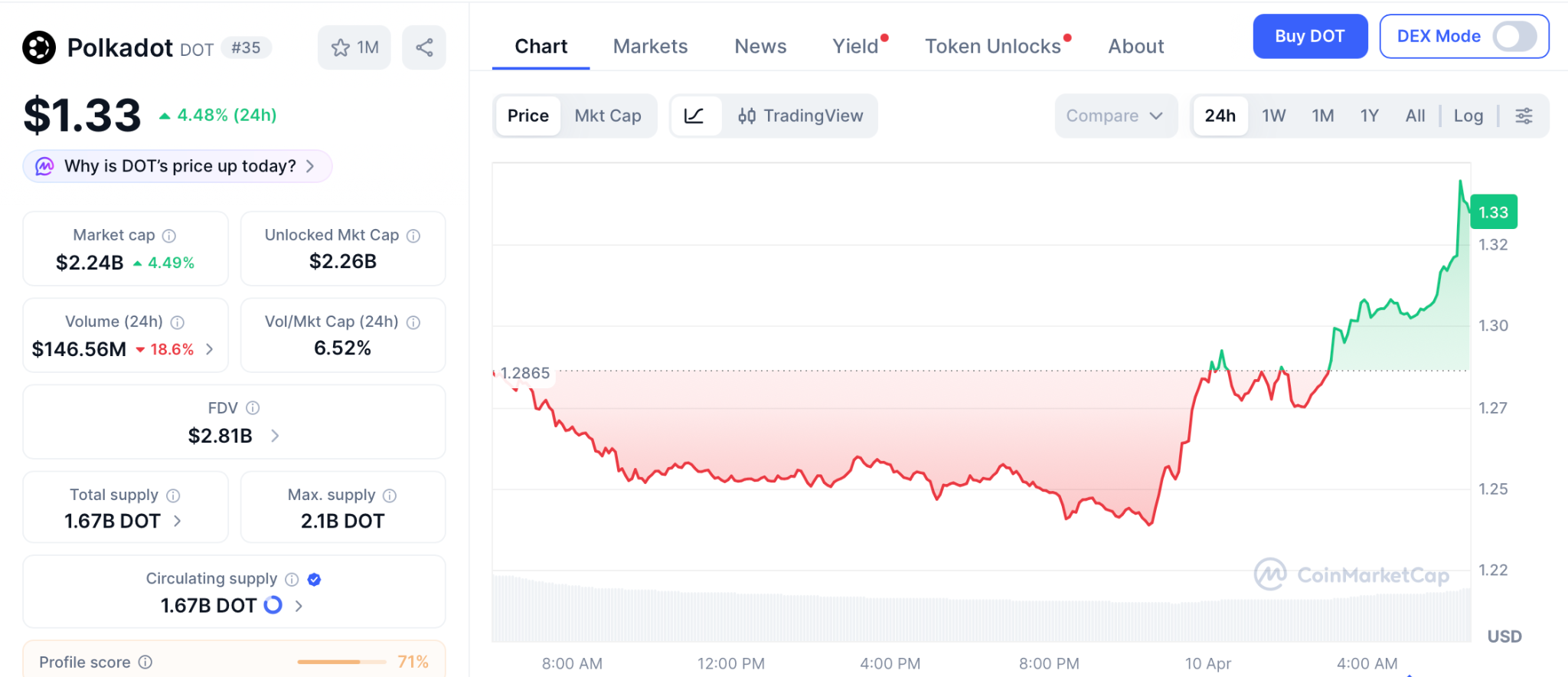
Task: Open the Compare dropdown
Action: point(1115,116)
